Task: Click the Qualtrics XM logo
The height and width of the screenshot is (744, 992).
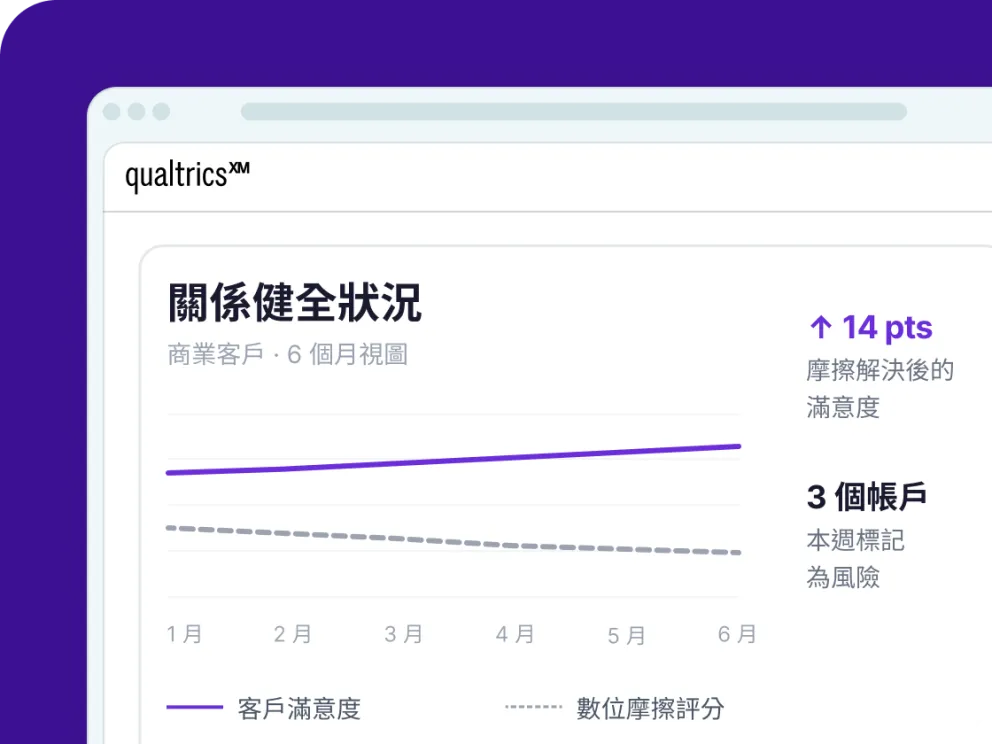Action: pos(187,176)
